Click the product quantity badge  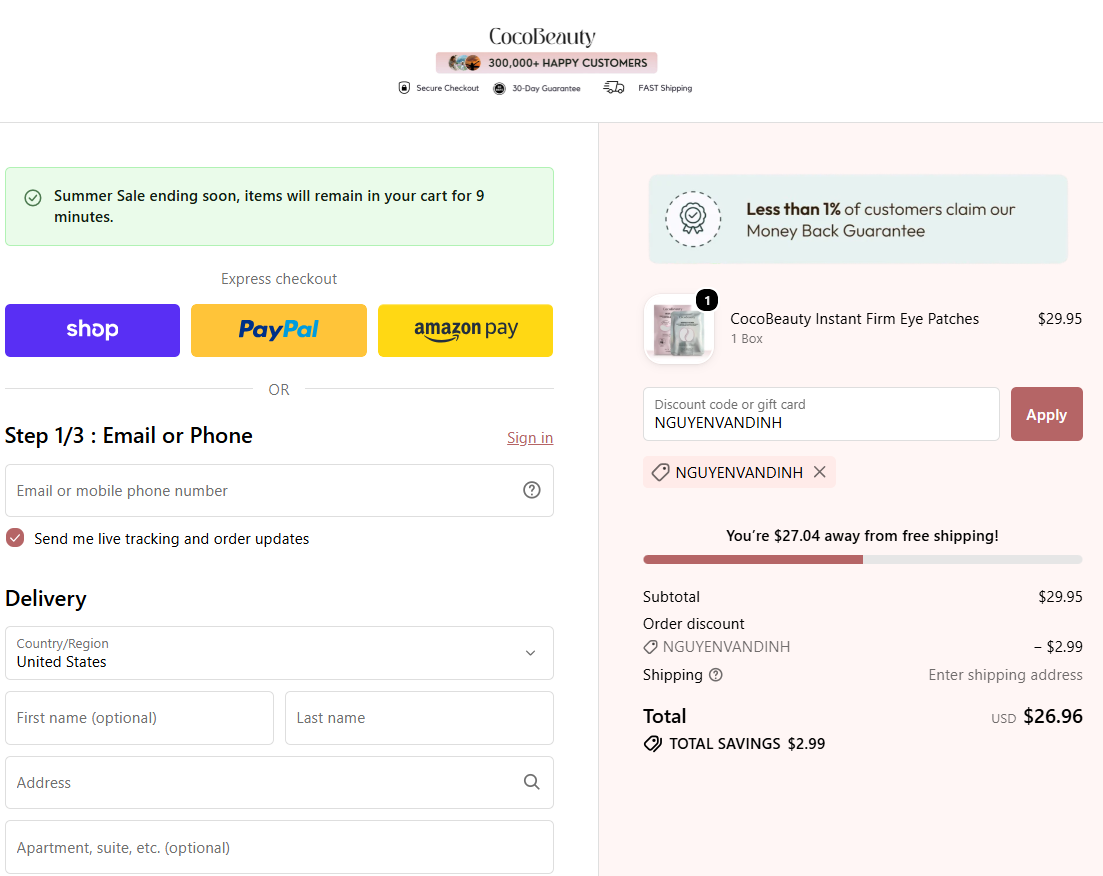[x=707, y=300]
